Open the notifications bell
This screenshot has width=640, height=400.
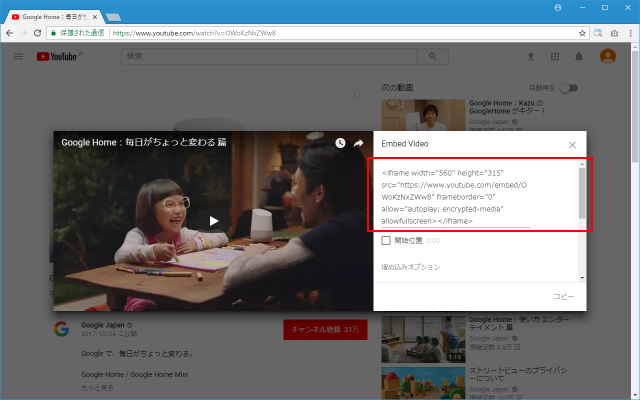point(579,56)
